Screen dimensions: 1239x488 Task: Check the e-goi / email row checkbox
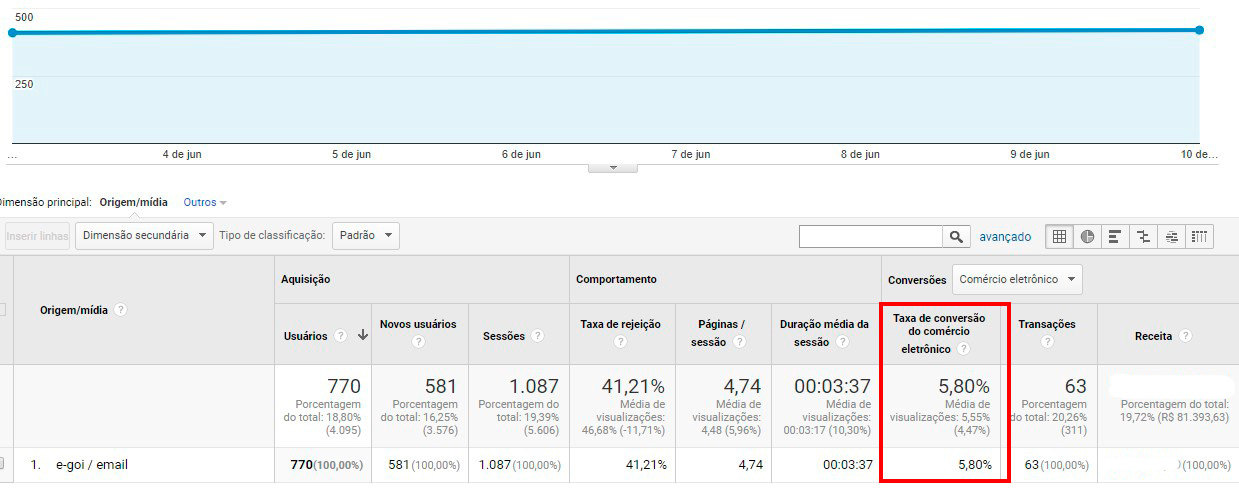[x=1, y=464]
